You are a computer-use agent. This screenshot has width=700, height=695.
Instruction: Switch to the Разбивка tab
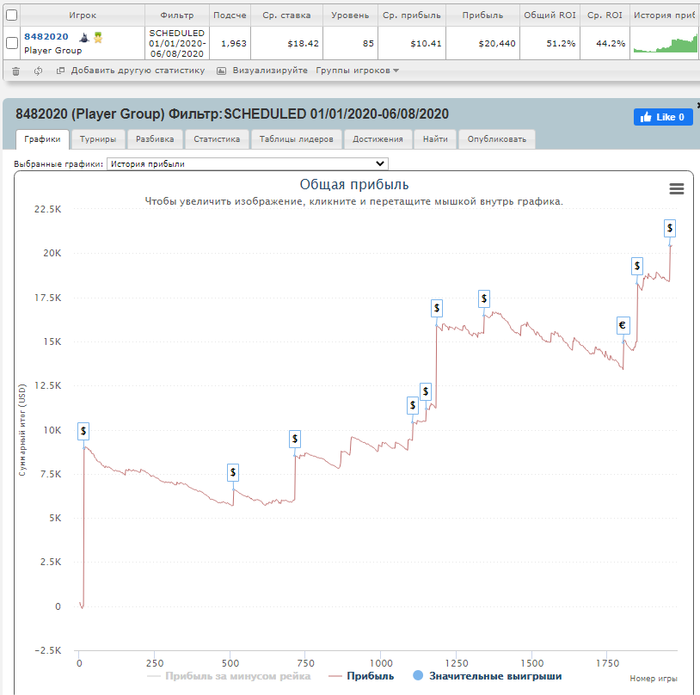pyautogui.click(x=154, y=139)
